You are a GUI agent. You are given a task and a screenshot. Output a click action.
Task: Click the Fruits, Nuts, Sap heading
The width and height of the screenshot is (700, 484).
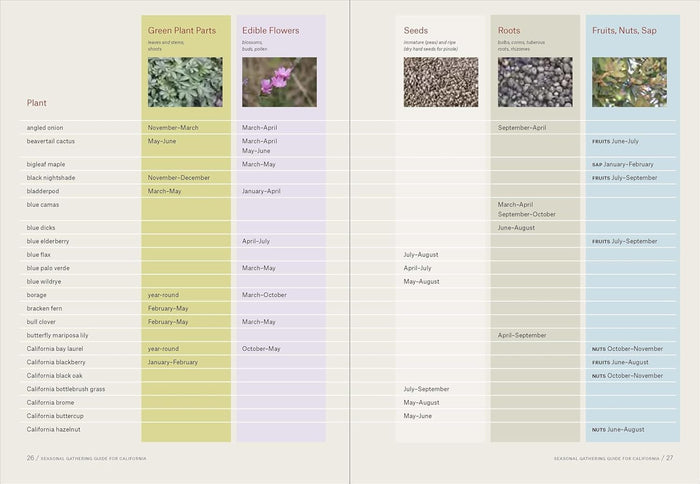tap(624, 30)
